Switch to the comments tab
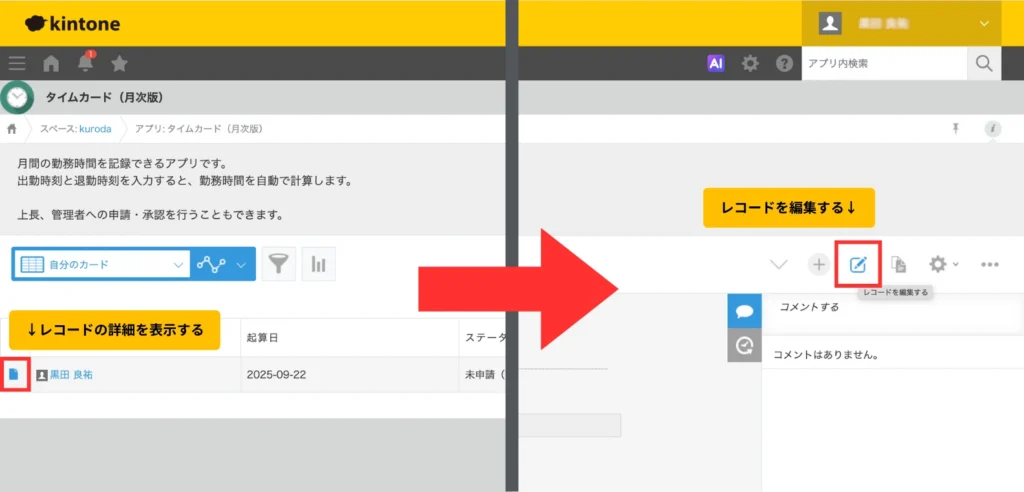This screenshot has height=492, width=1024. (744, 311)
